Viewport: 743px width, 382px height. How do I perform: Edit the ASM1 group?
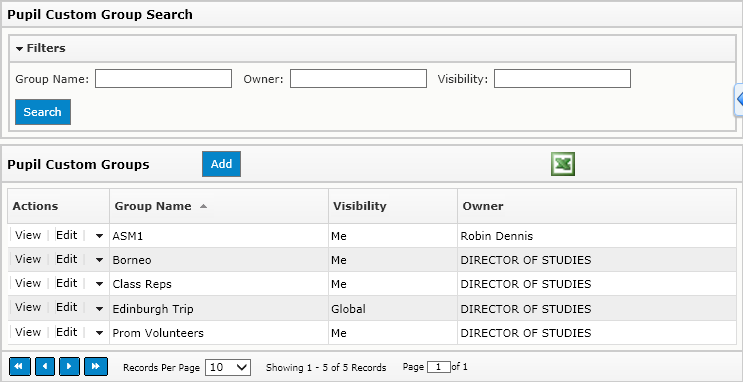66,236
